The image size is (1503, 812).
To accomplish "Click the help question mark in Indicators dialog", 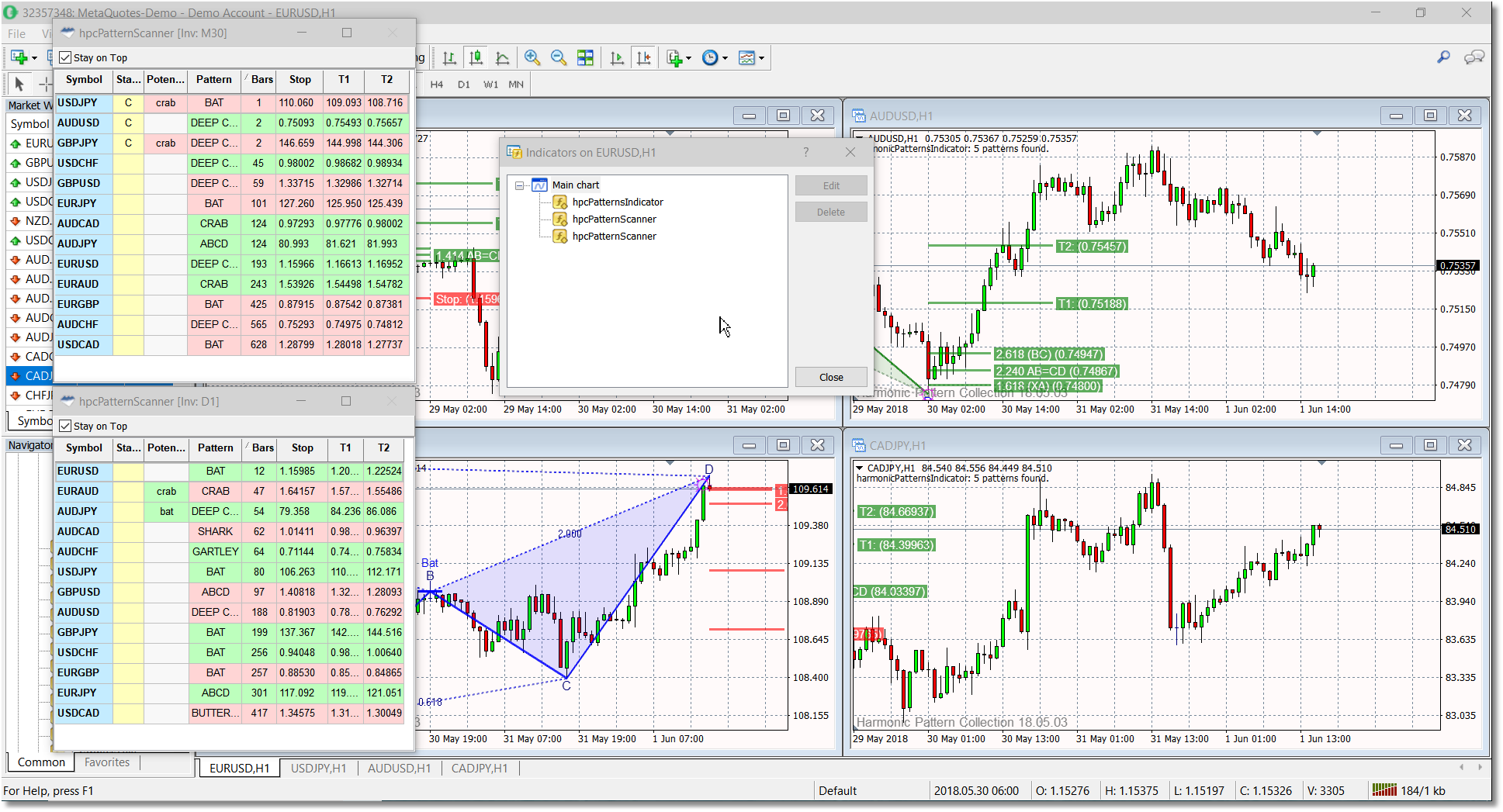I will click(x=805, y=152).
